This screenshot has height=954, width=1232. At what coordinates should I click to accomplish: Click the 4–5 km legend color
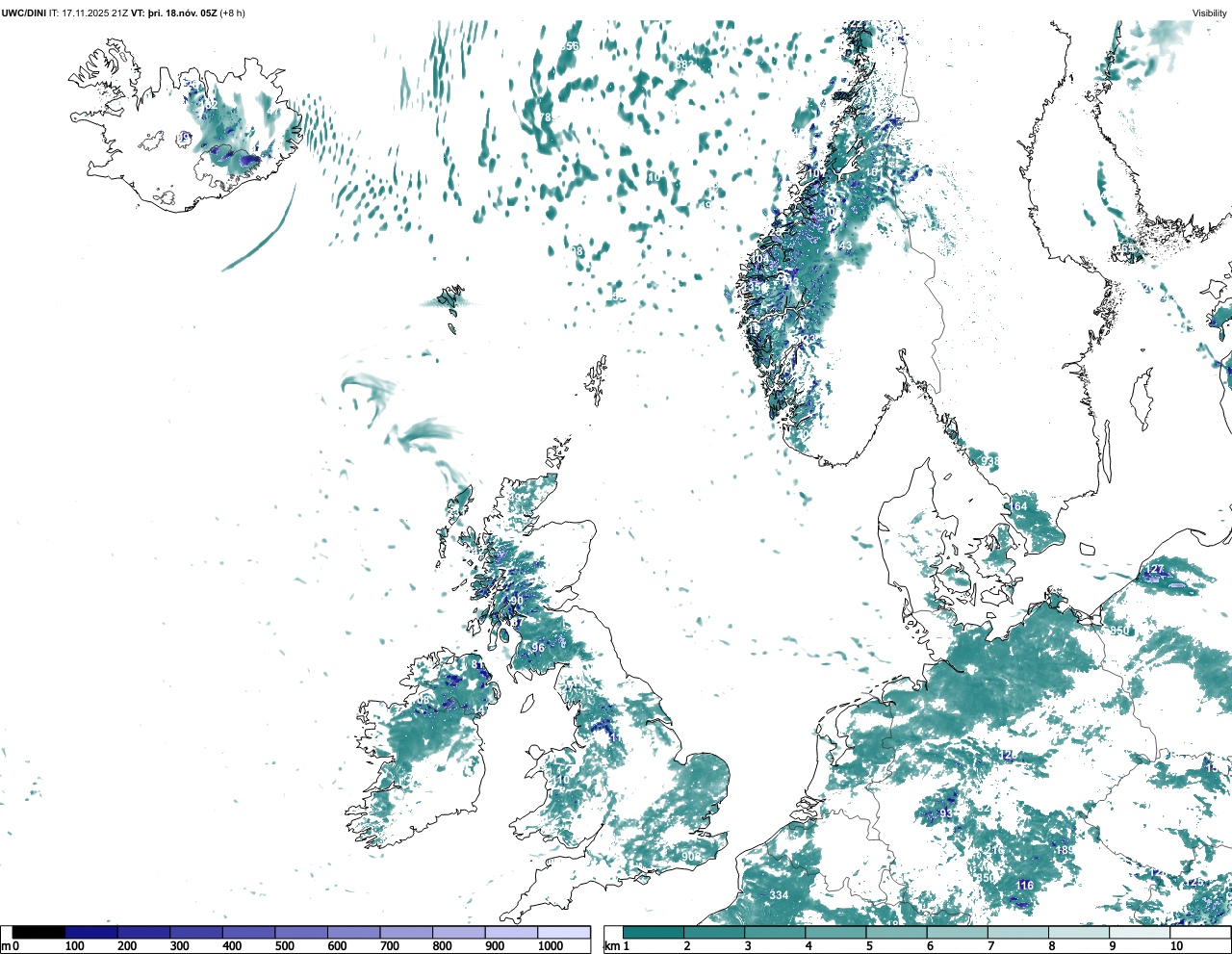[835, 932]
